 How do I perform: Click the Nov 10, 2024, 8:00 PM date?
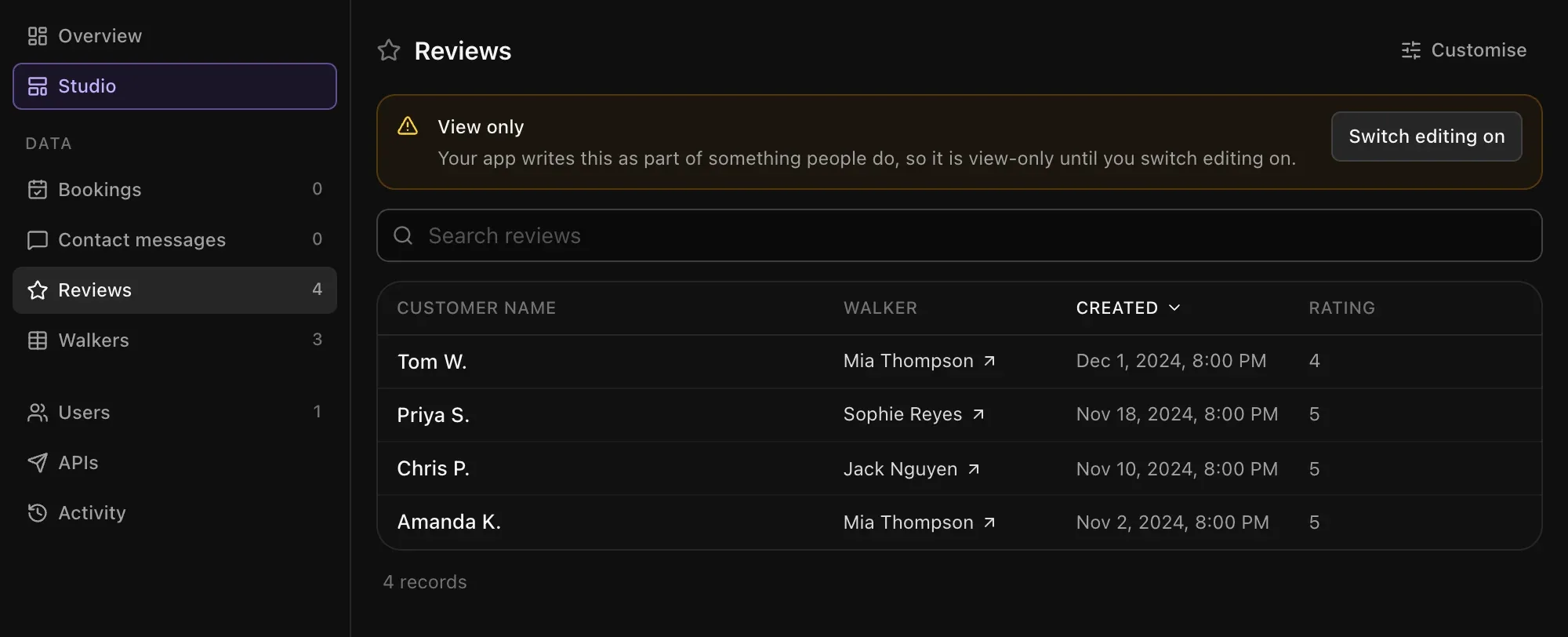(x=1178, y=469)
